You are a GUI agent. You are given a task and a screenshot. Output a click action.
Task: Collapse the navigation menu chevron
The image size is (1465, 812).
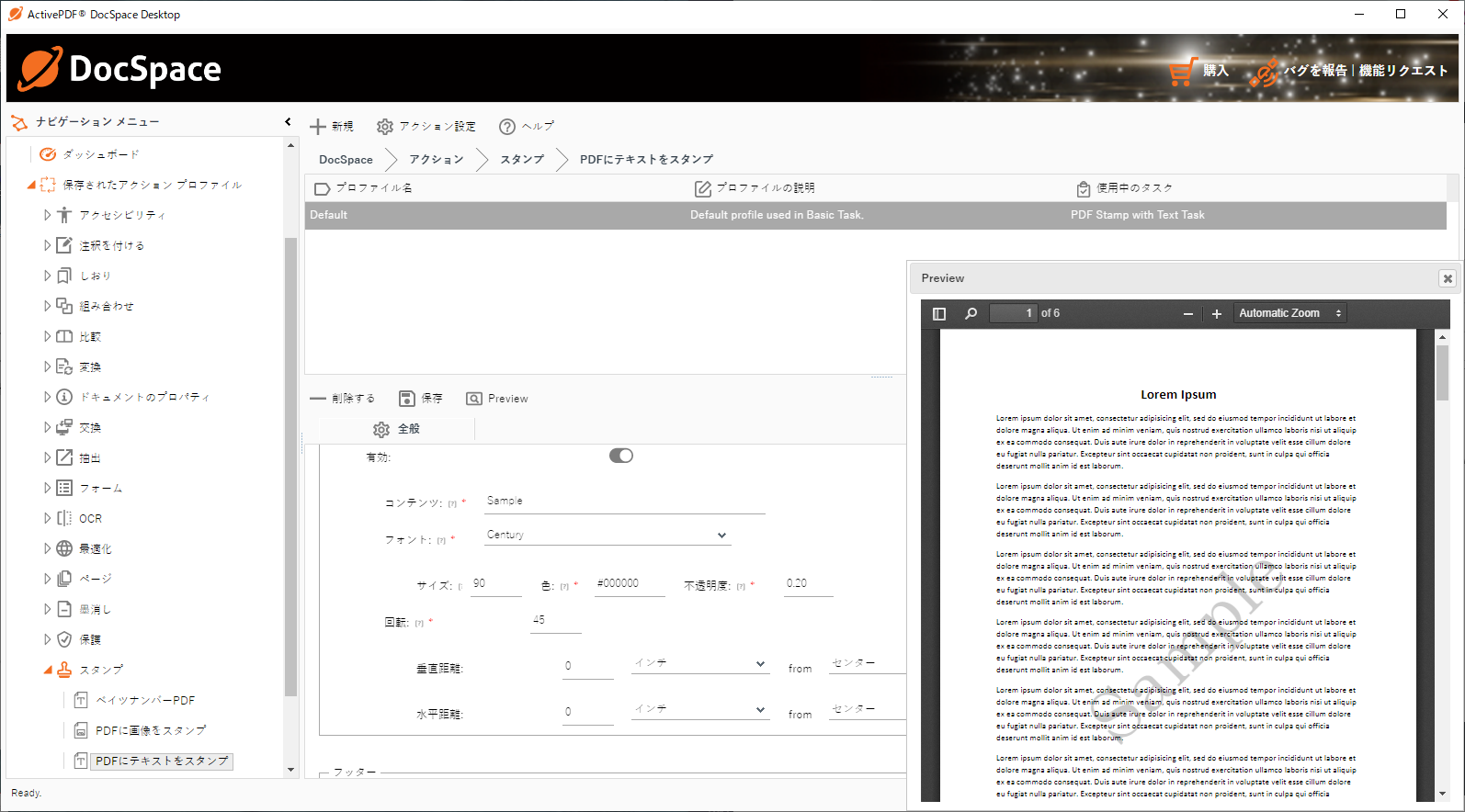[x=288, y=121]
